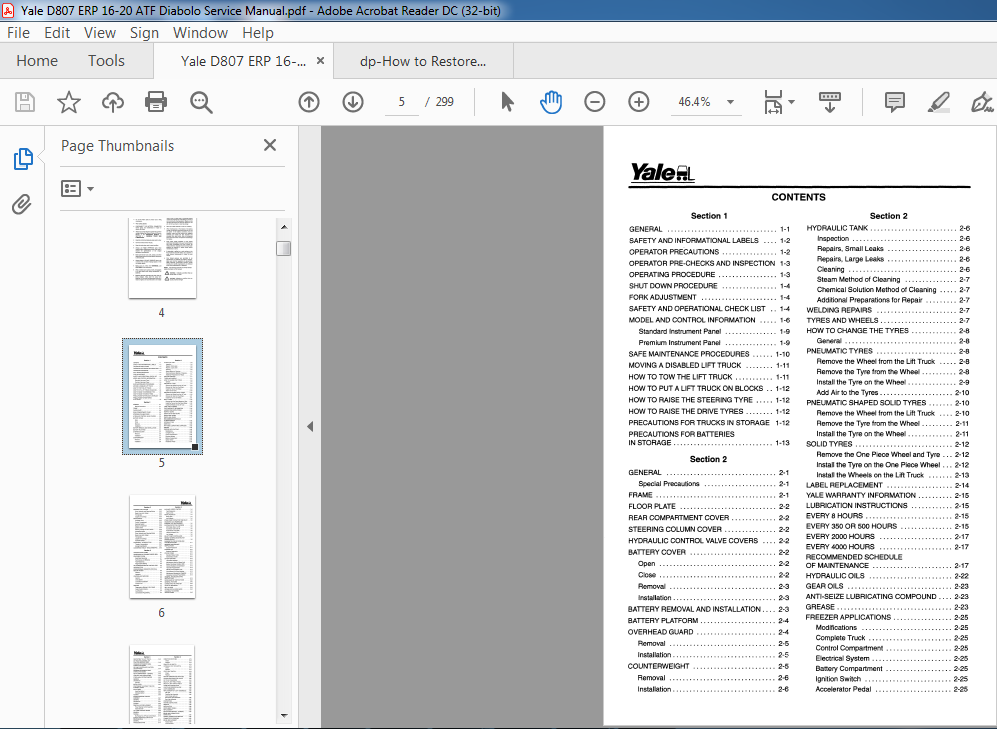Toggle Page Thumbnails sidebar icon

[22, 159]
